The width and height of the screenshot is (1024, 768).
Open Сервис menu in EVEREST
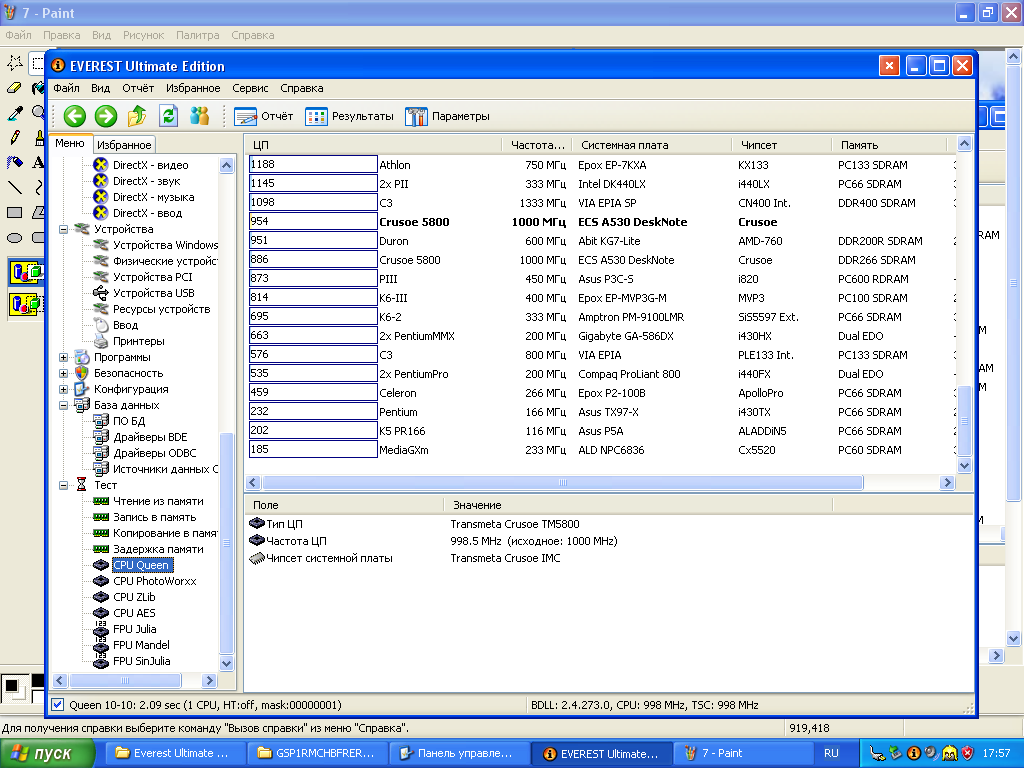point(250,88)
